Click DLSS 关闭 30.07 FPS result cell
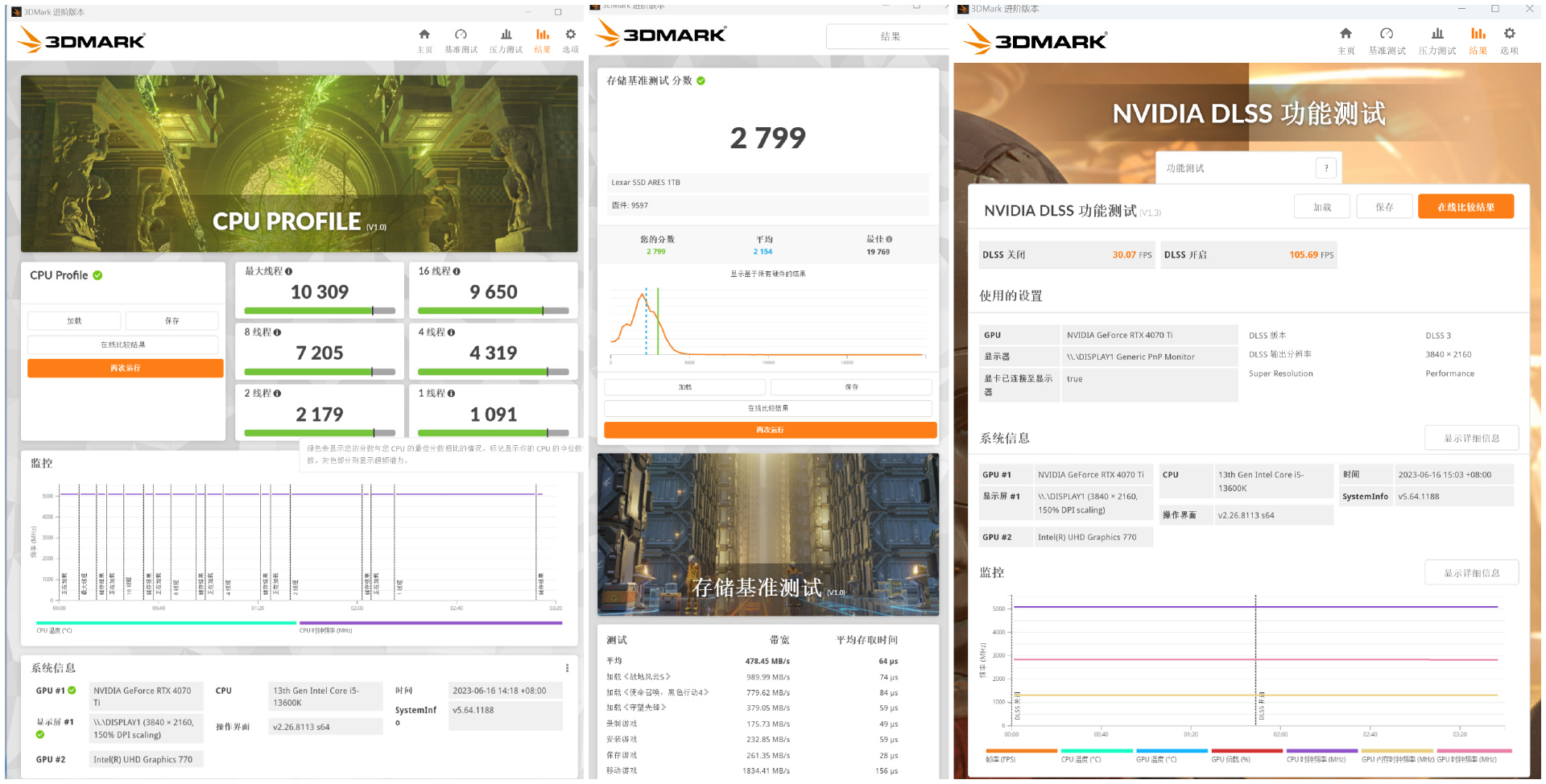 [x=1067, y=255]
